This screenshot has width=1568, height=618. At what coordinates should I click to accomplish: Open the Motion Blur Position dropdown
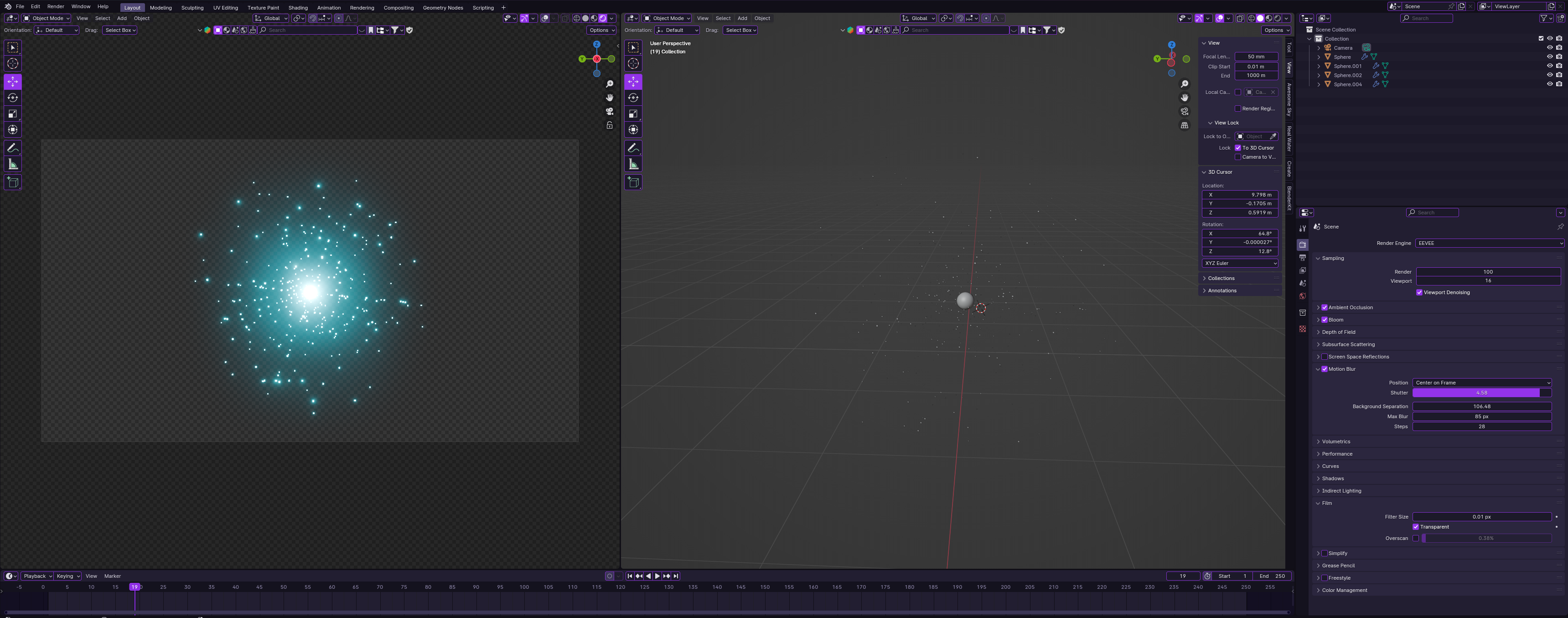[x=1482, y=382]
